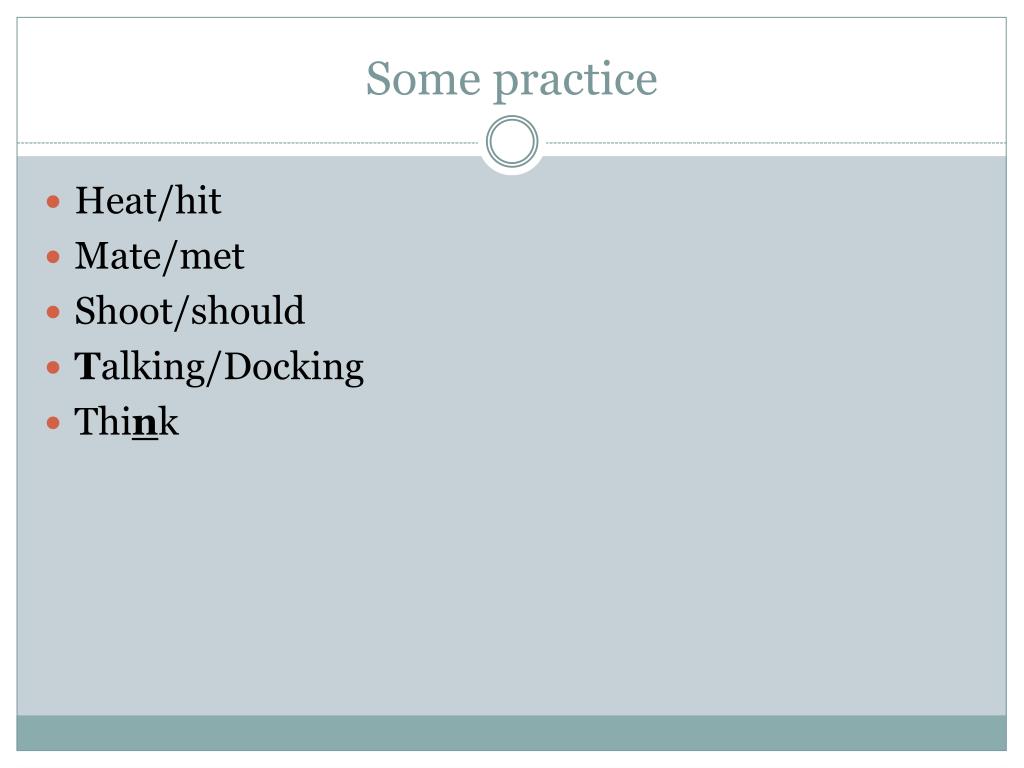1024x768 pixels.
Task: Select the word 'hit' in the first line
Action: pyautogui.click(x=198, y=200)
